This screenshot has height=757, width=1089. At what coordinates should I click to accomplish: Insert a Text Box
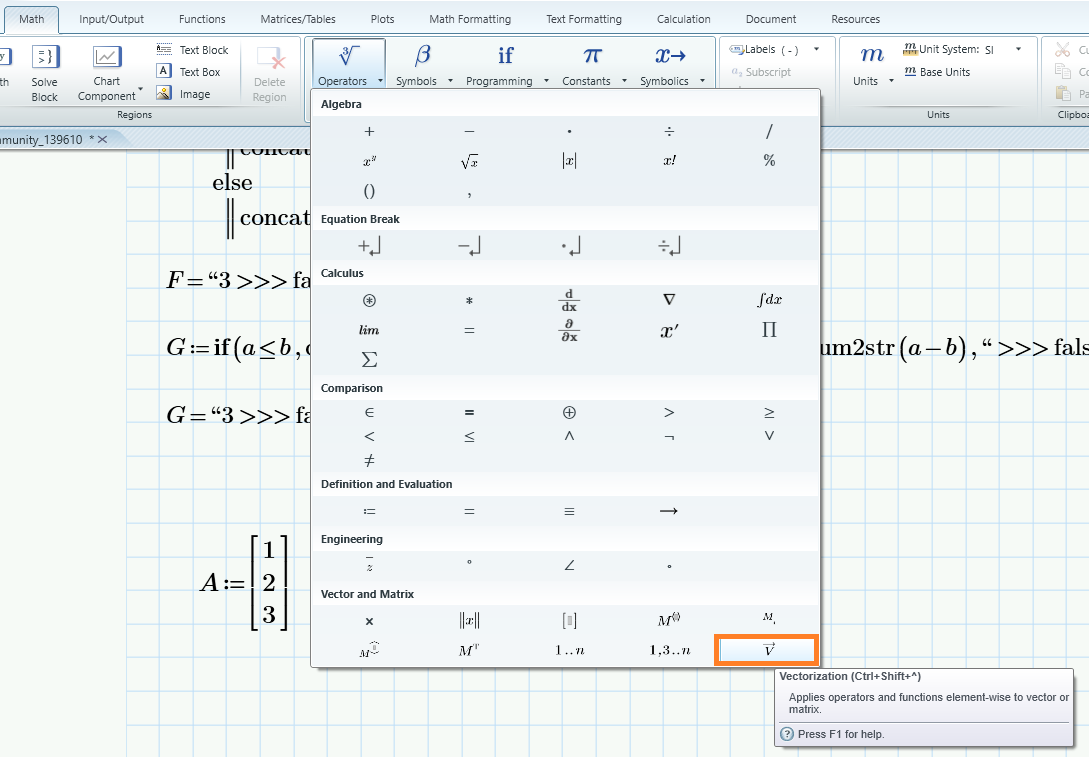[193, 71]
